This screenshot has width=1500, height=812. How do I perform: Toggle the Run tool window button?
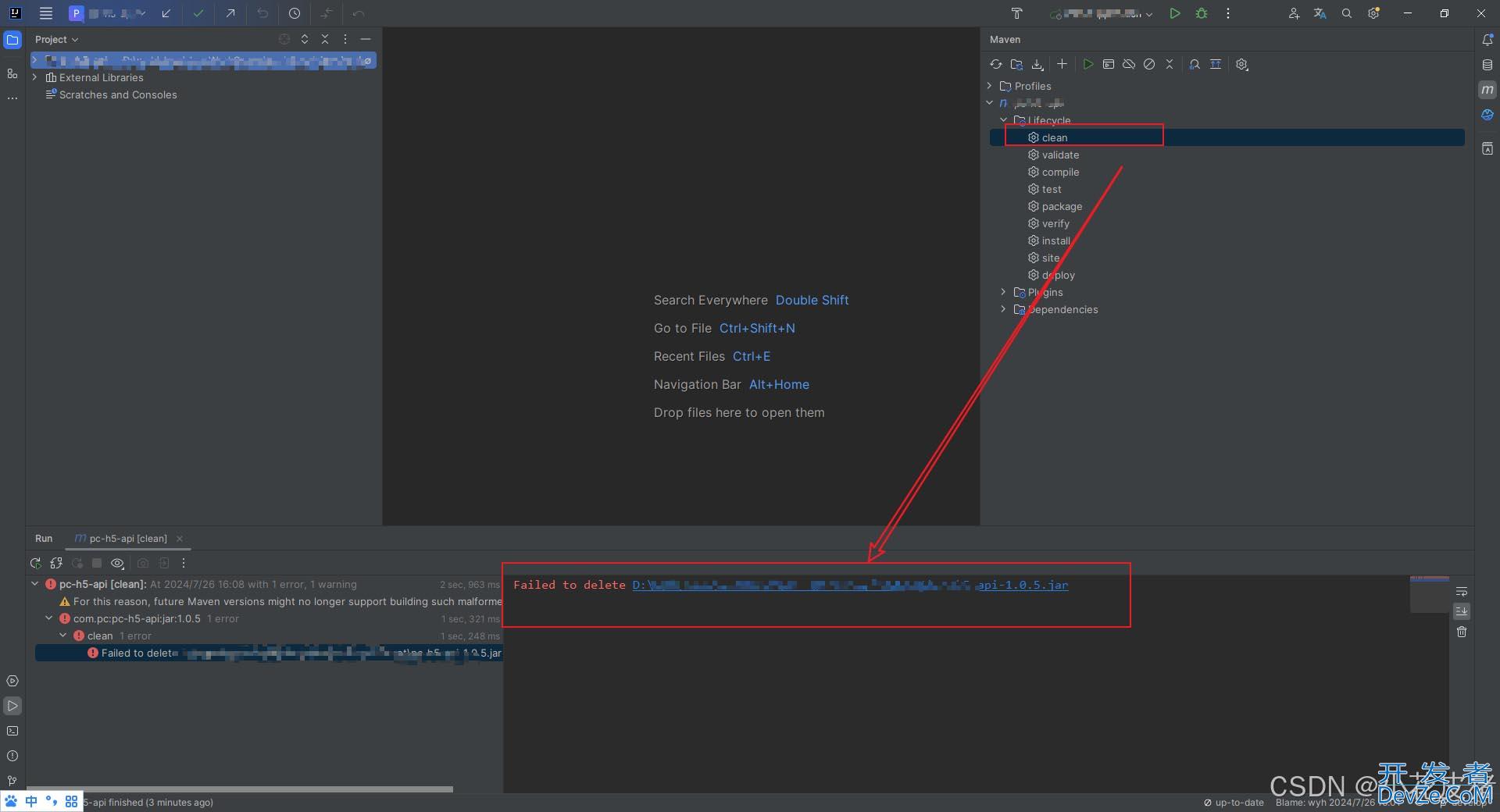click(x=12, y=706)
